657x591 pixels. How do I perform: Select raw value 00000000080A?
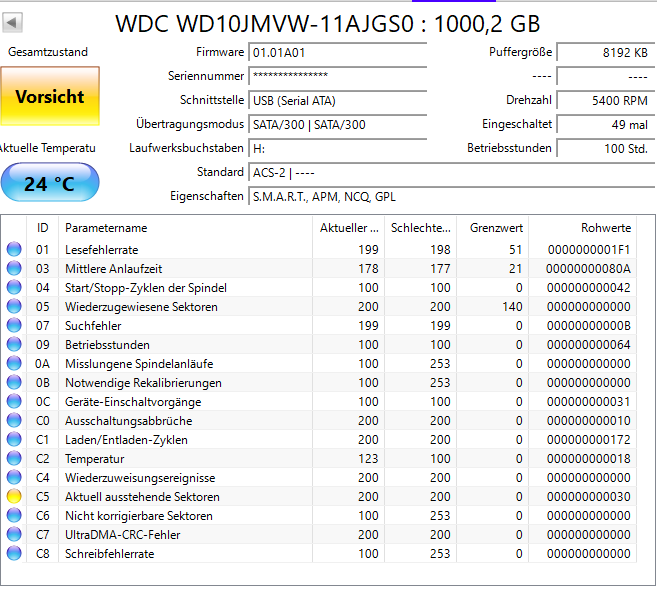pos(588,269)
